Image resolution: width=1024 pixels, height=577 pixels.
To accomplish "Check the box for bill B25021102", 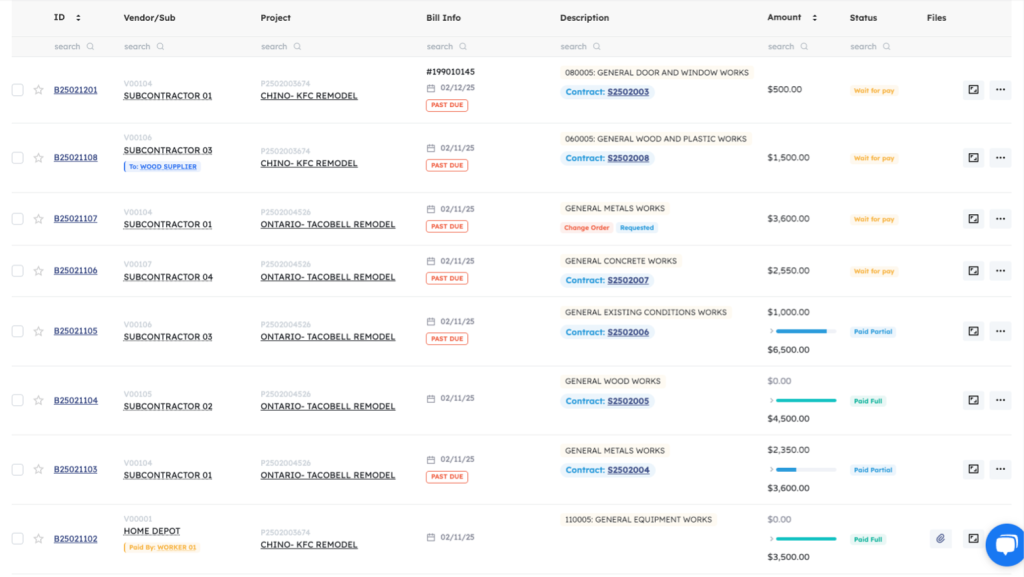I will pos(17,539).
